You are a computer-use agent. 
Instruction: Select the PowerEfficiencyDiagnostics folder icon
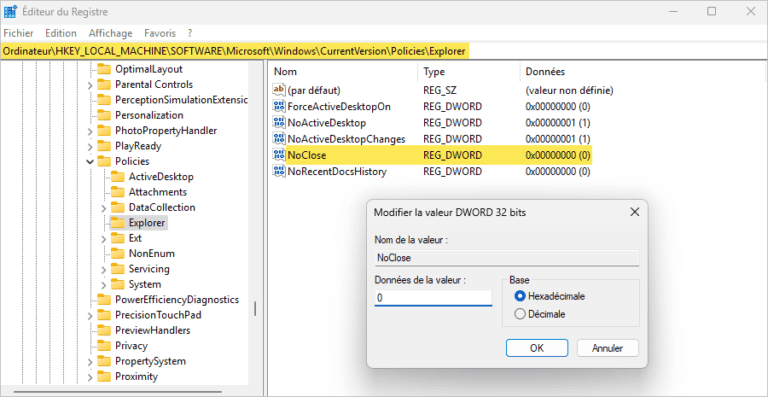coord(103,300)
